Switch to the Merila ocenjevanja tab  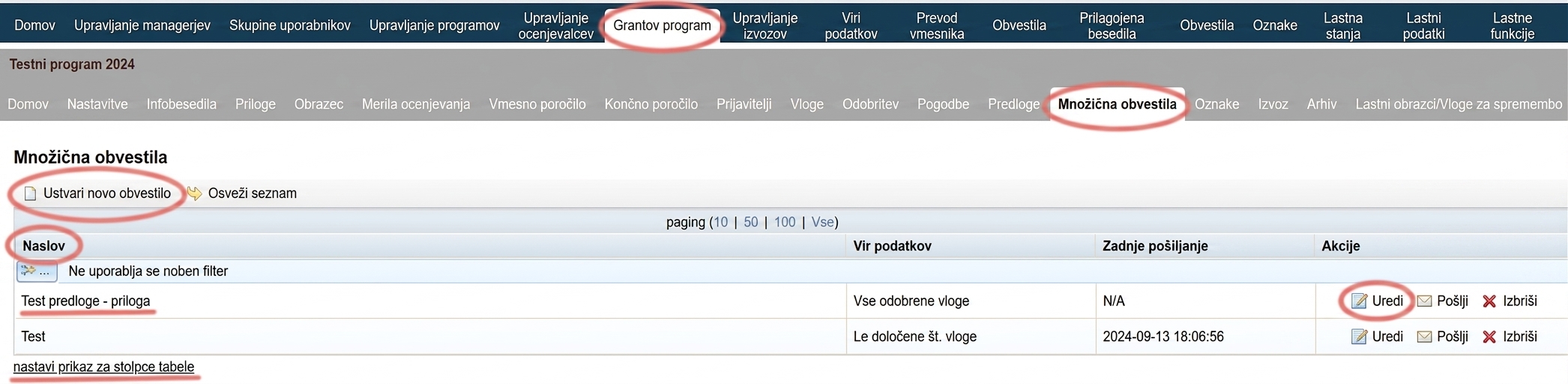pyautogui.click(x=416, y=104)
